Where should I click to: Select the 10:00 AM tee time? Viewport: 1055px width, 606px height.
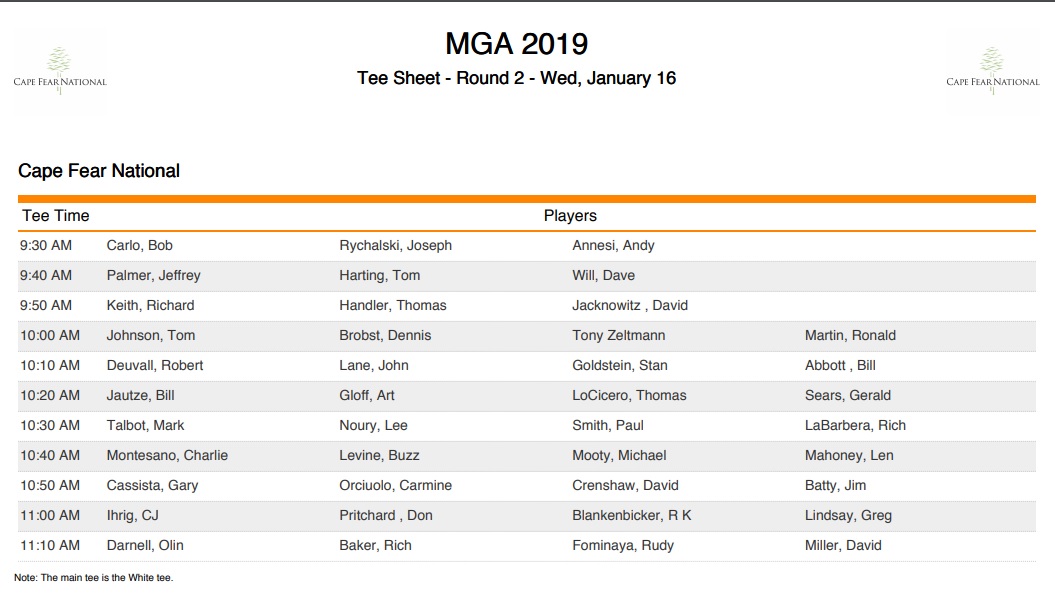(x=50, y=335)
